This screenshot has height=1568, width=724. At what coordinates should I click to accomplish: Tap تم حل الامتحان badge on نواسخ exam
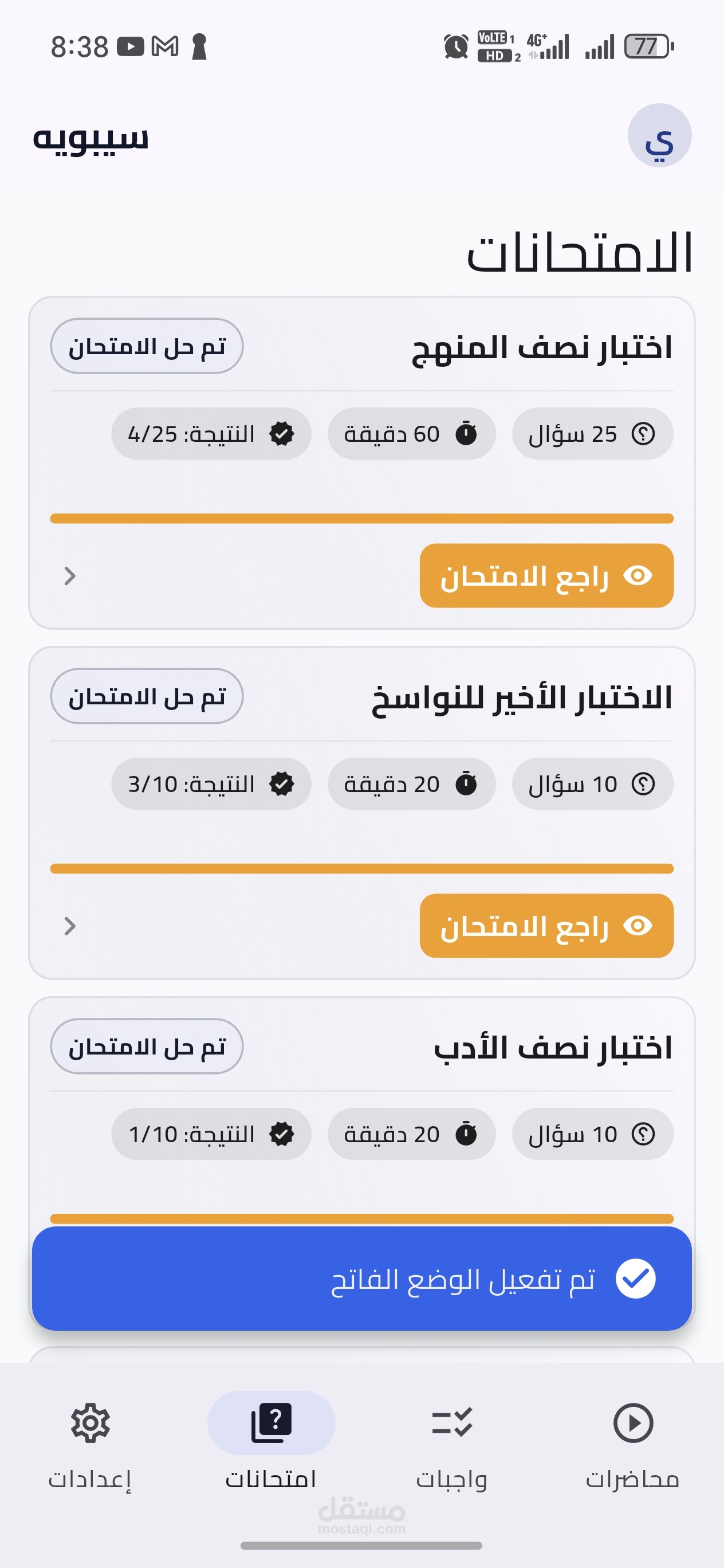pyautogui.click(x=147, y=696)
